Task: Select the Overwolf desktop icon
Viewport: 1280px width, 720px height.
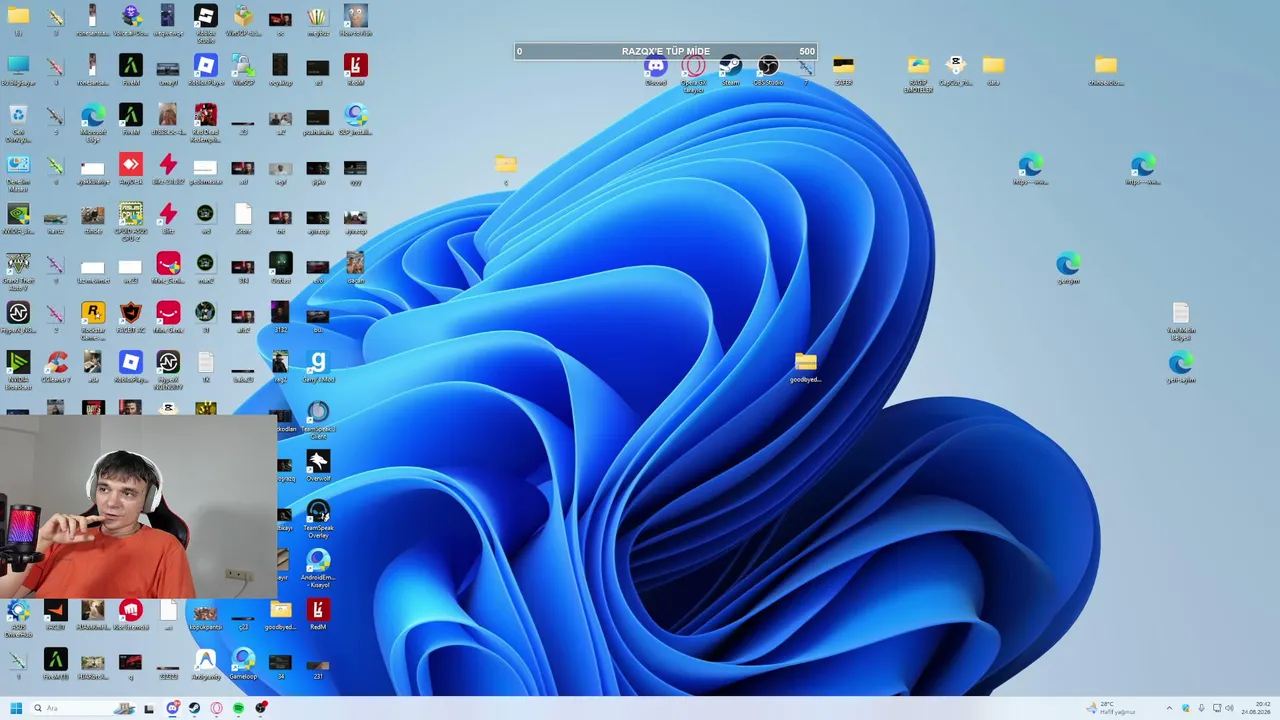Action: pos(318,466)
